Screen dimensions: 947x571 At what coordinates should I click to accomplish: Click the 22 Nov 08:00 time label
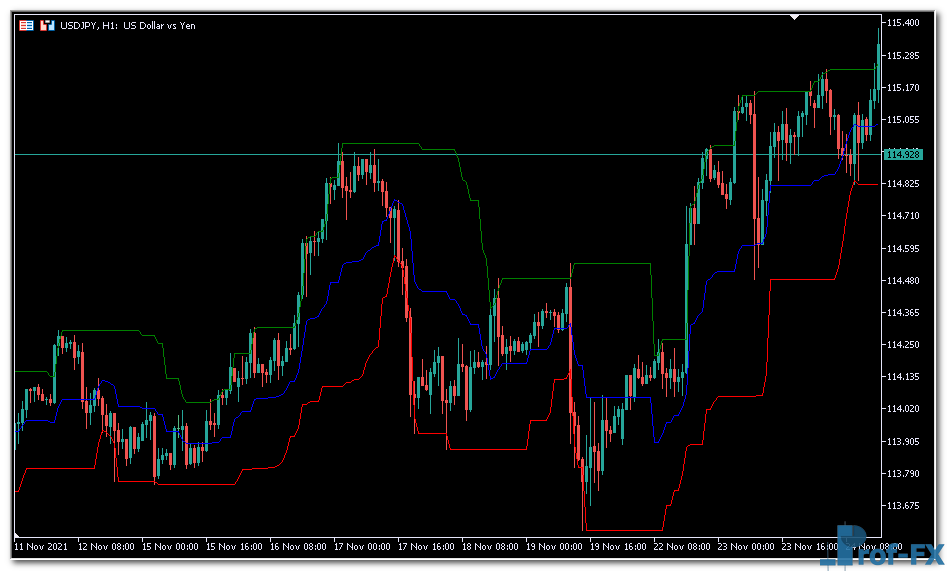[x=684, y=547]
